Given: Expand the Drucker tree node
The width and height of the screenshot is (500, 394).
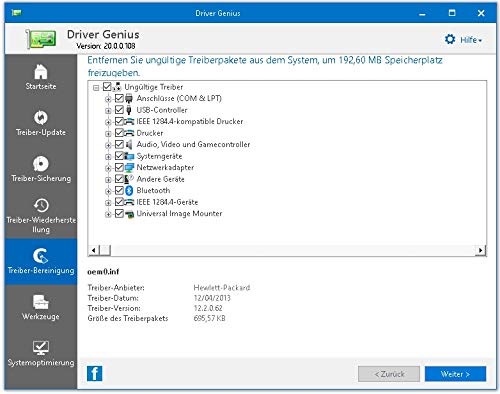Looking at the screenshot, I should tap(108, 134).
